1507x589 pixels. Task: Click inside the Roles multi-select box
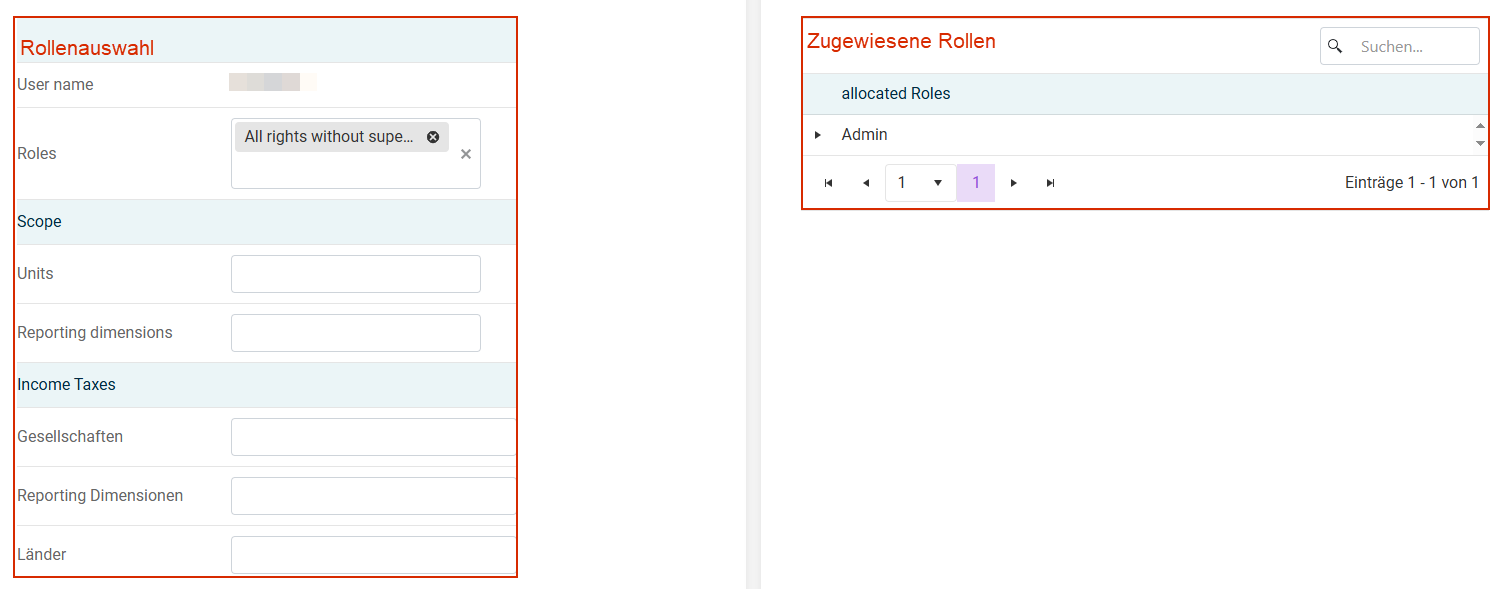(356, 153)
